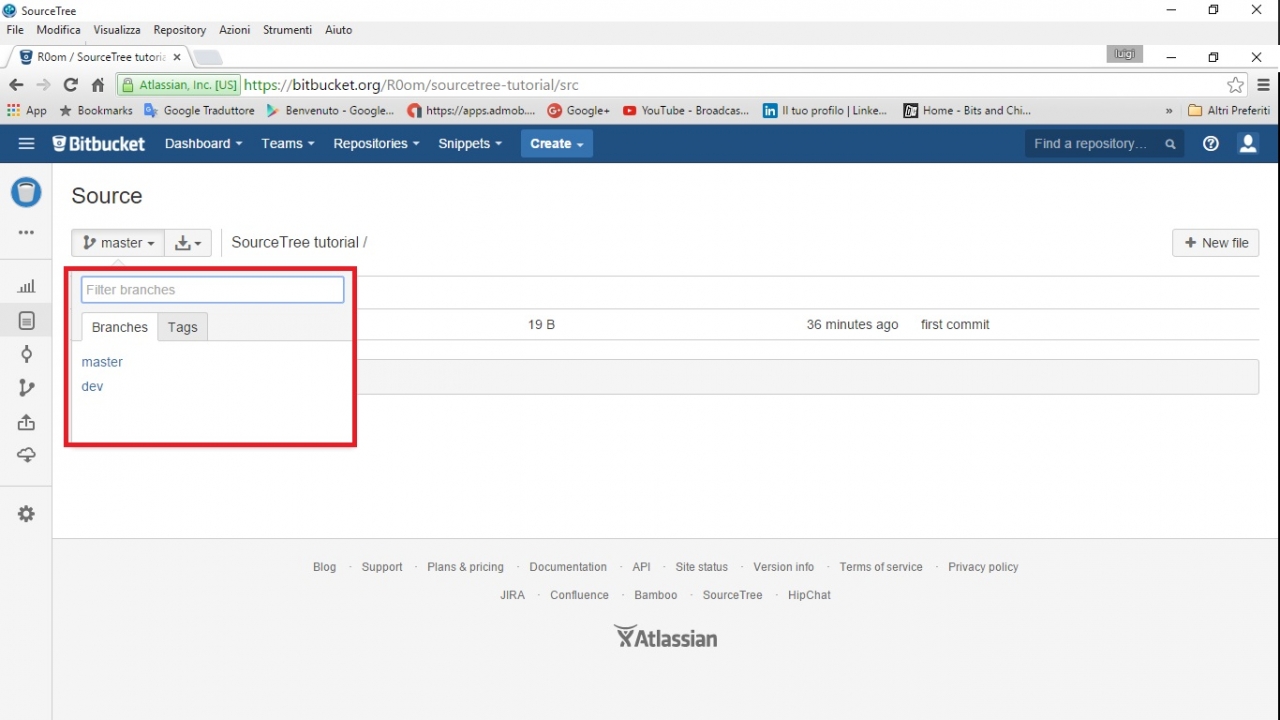This screenshot has width=1280, height=720.
Task: Open the Snippets dropdown
Action: tap(470, 144)
